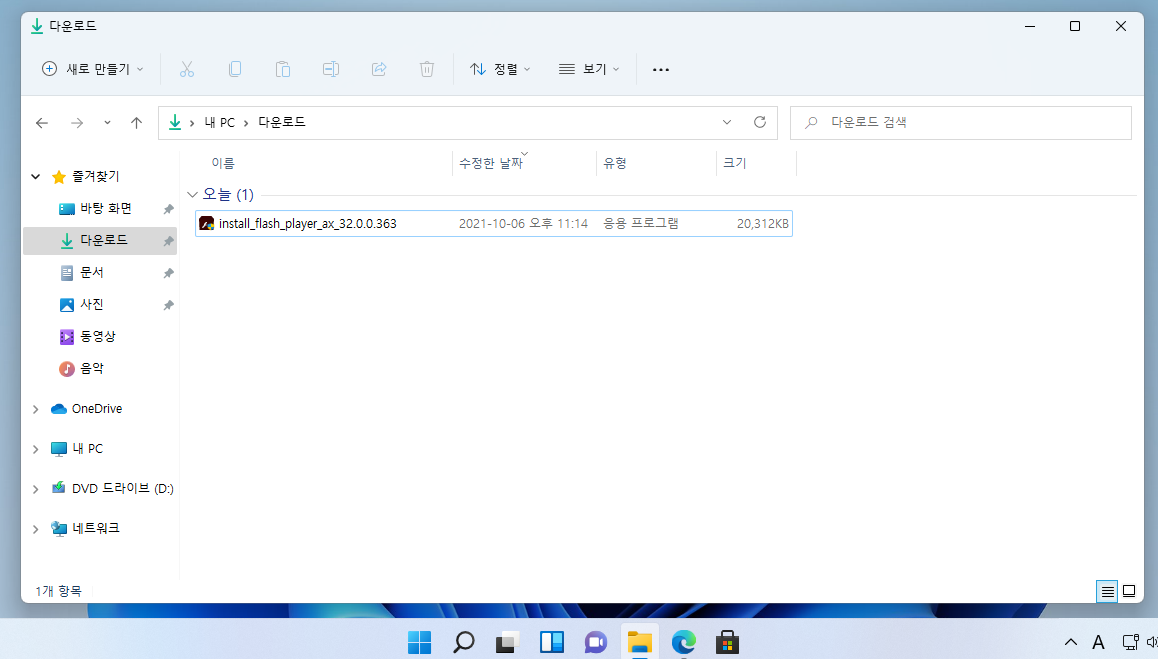Open 정렬 sort dropdown
This screenshot has height=659, width=1158.
500,69
